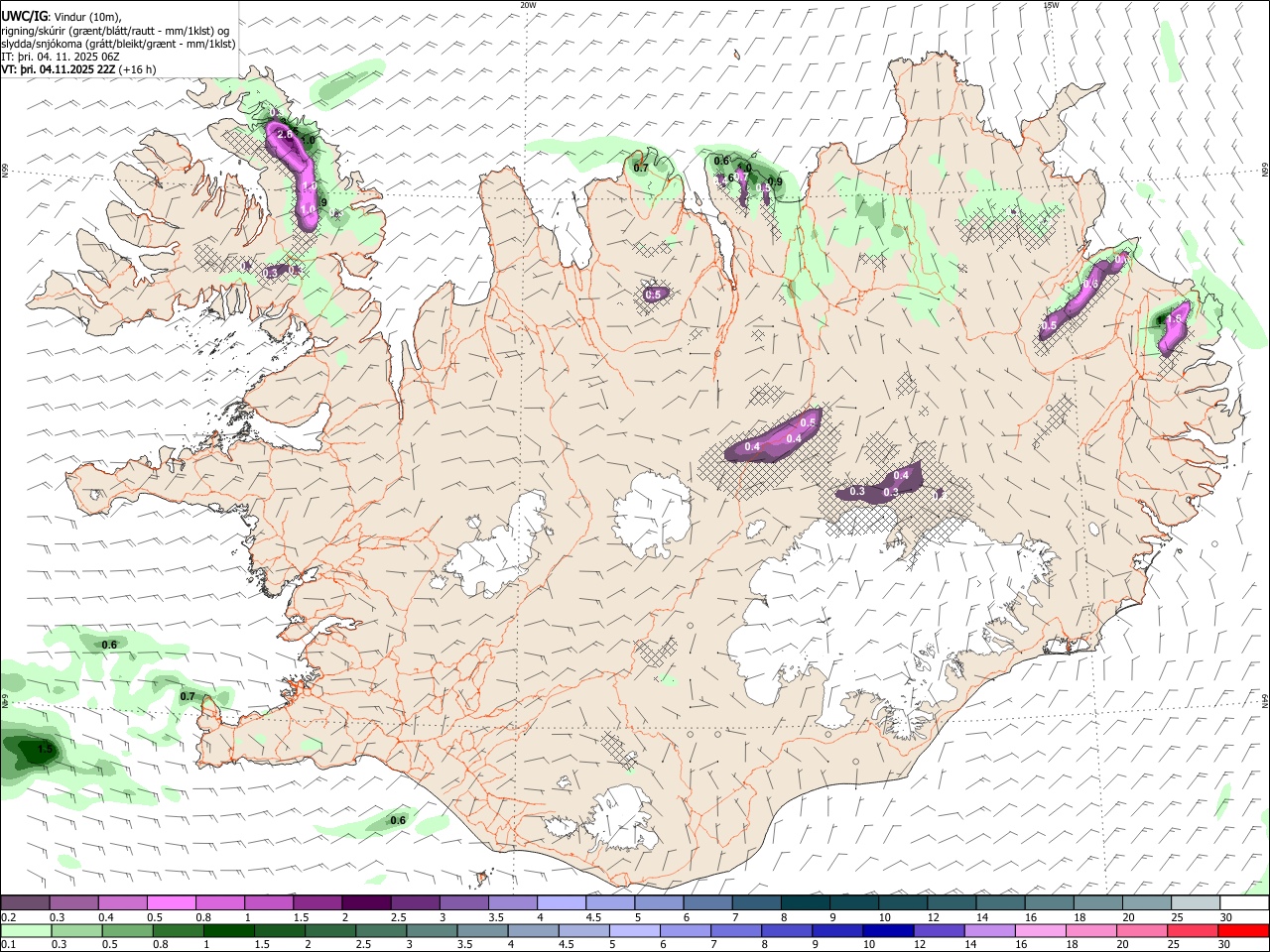Select the grey-blue swatch labeled 3.5 in lower legend
This screenshot has width=1270, height=952.
coord(482,931)
